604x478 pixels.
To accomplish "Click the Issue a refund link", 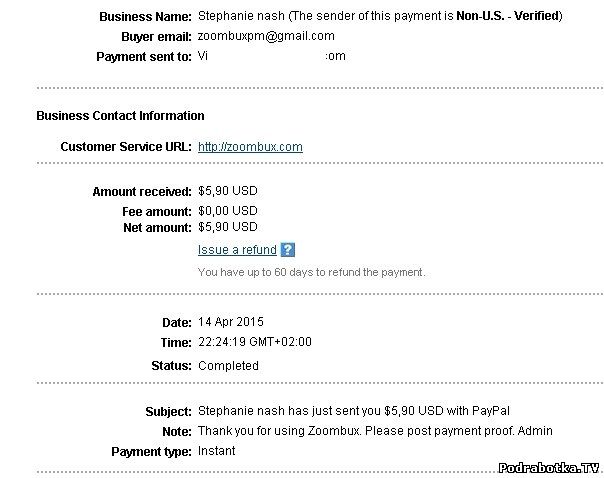I will (x=237, y=250).
